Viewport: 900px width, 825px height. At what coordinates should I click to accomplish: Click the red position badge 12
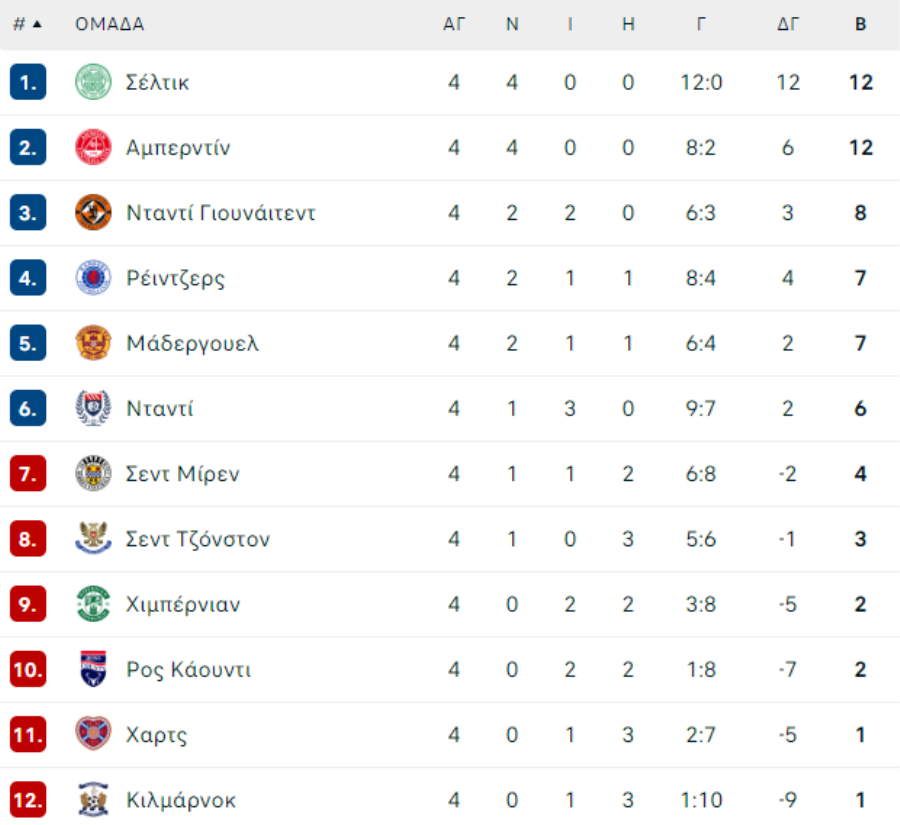click(x=28, y=800)
